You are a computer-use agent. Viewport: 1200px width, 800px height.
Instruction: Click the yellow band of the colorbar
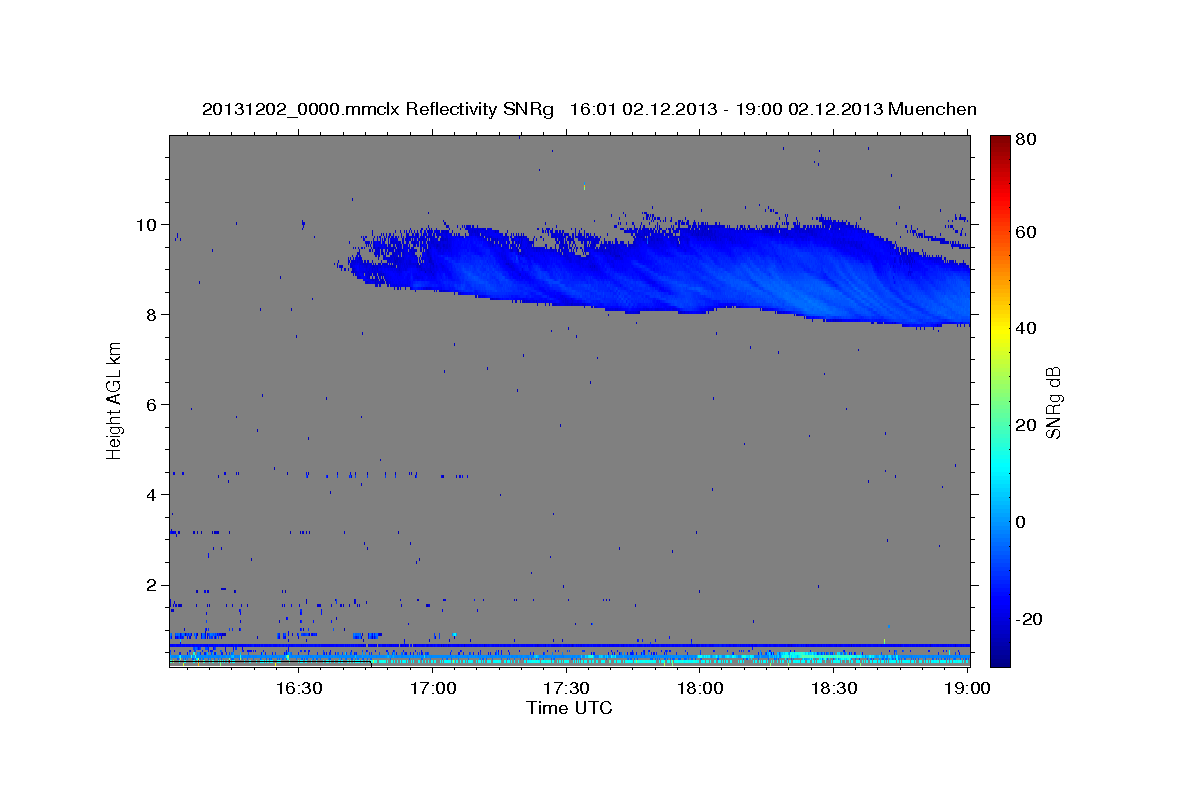1000,330
